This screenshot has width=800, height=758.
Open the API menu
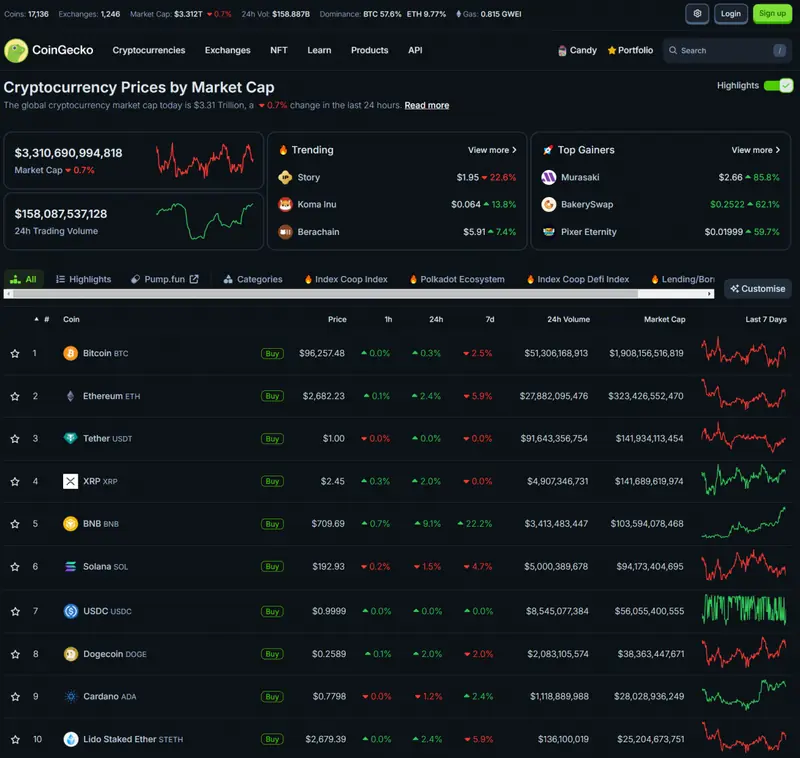pyautogui.click(x=415, y=50)
